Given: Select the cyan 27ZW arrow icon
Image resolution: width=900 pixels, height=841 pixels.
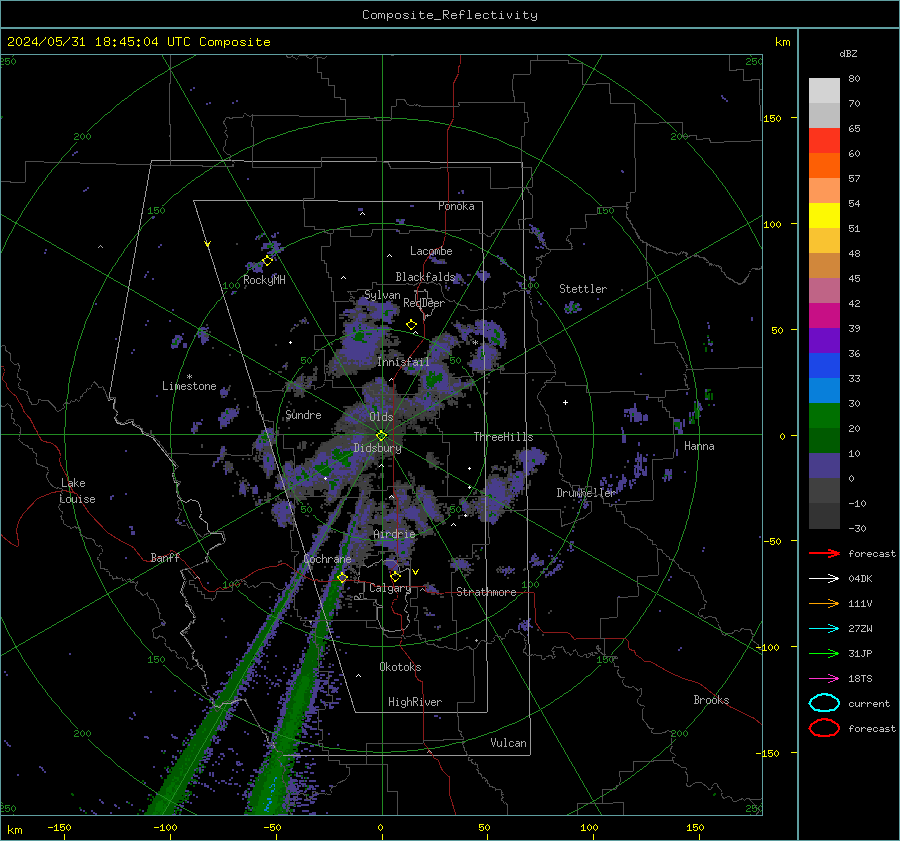Looking at the screenshot, I should click(824, 628).
